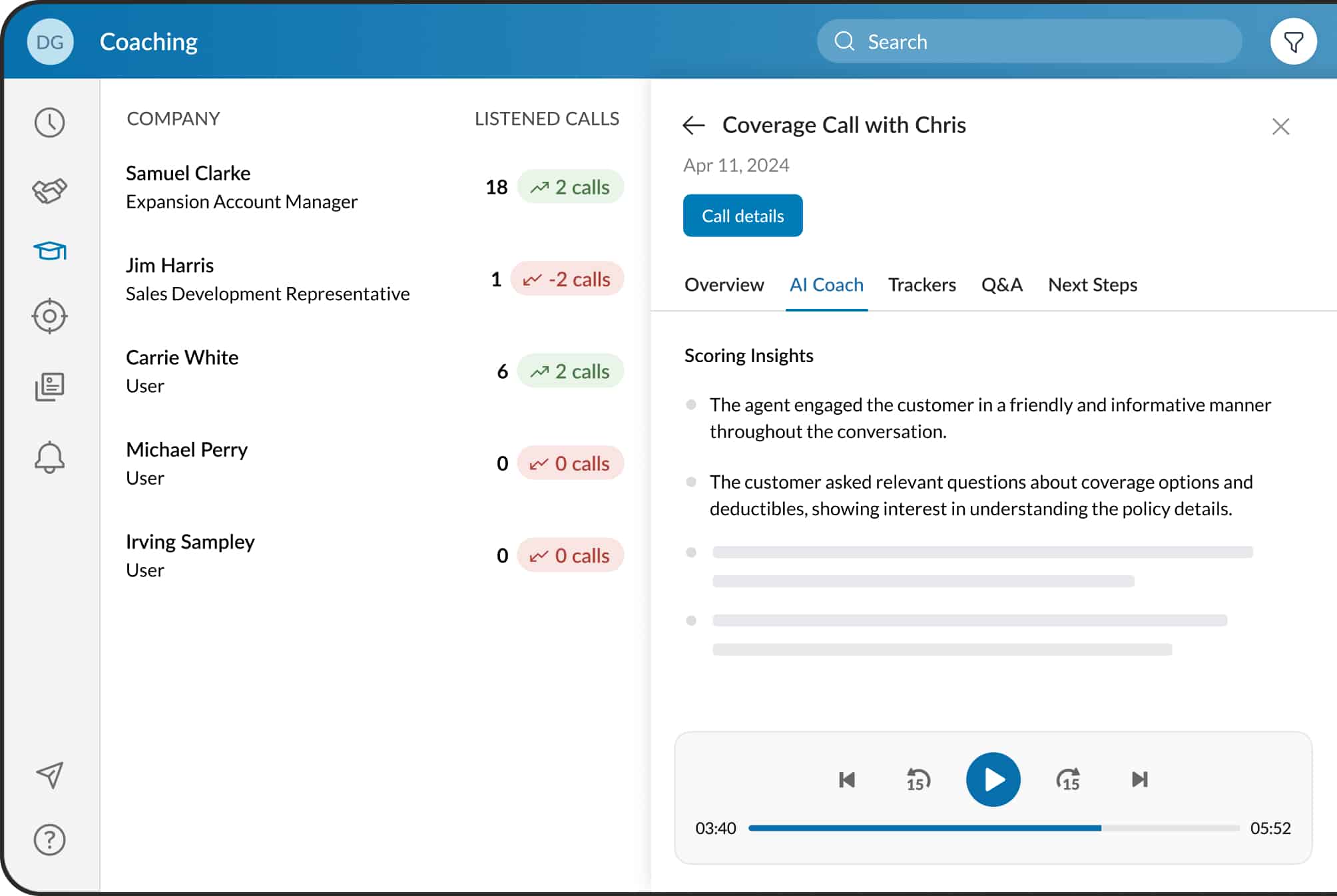Open the target crosshair icon in sidebar
The width and height of the screenshot is (1337, 896).
(50, 316)
